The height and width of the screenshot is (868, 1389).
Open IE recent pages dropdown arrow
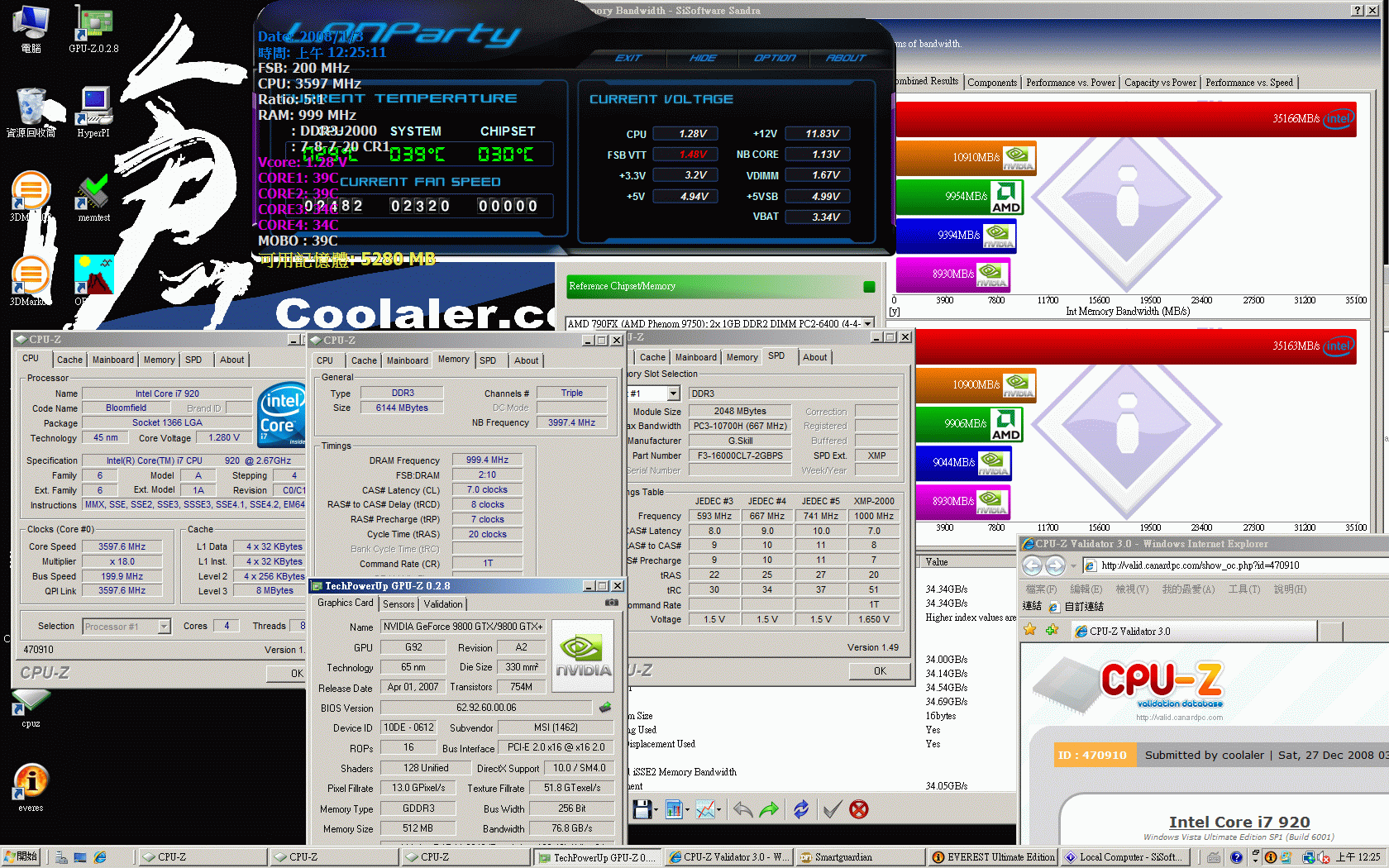point(1073,566)
